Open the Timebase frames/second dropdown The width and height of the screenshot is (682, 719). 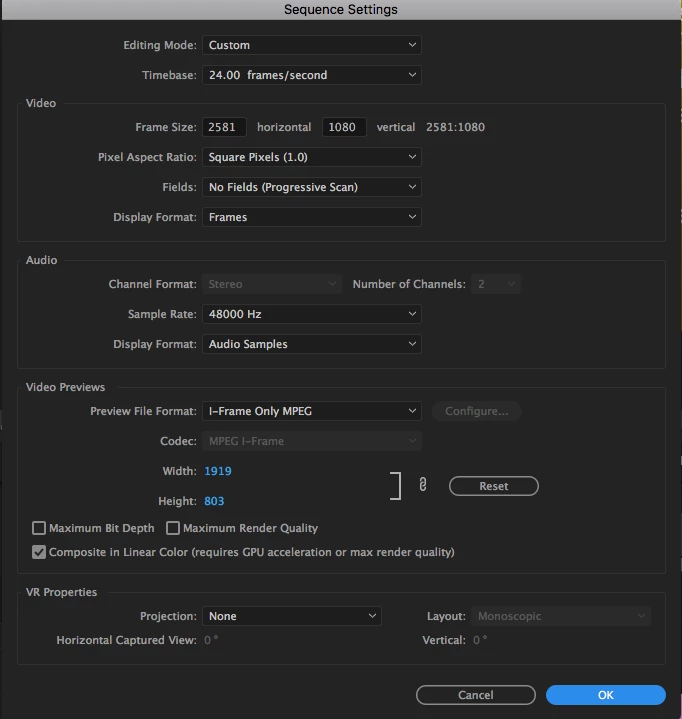pyautogui.click(x=312, y=75)
